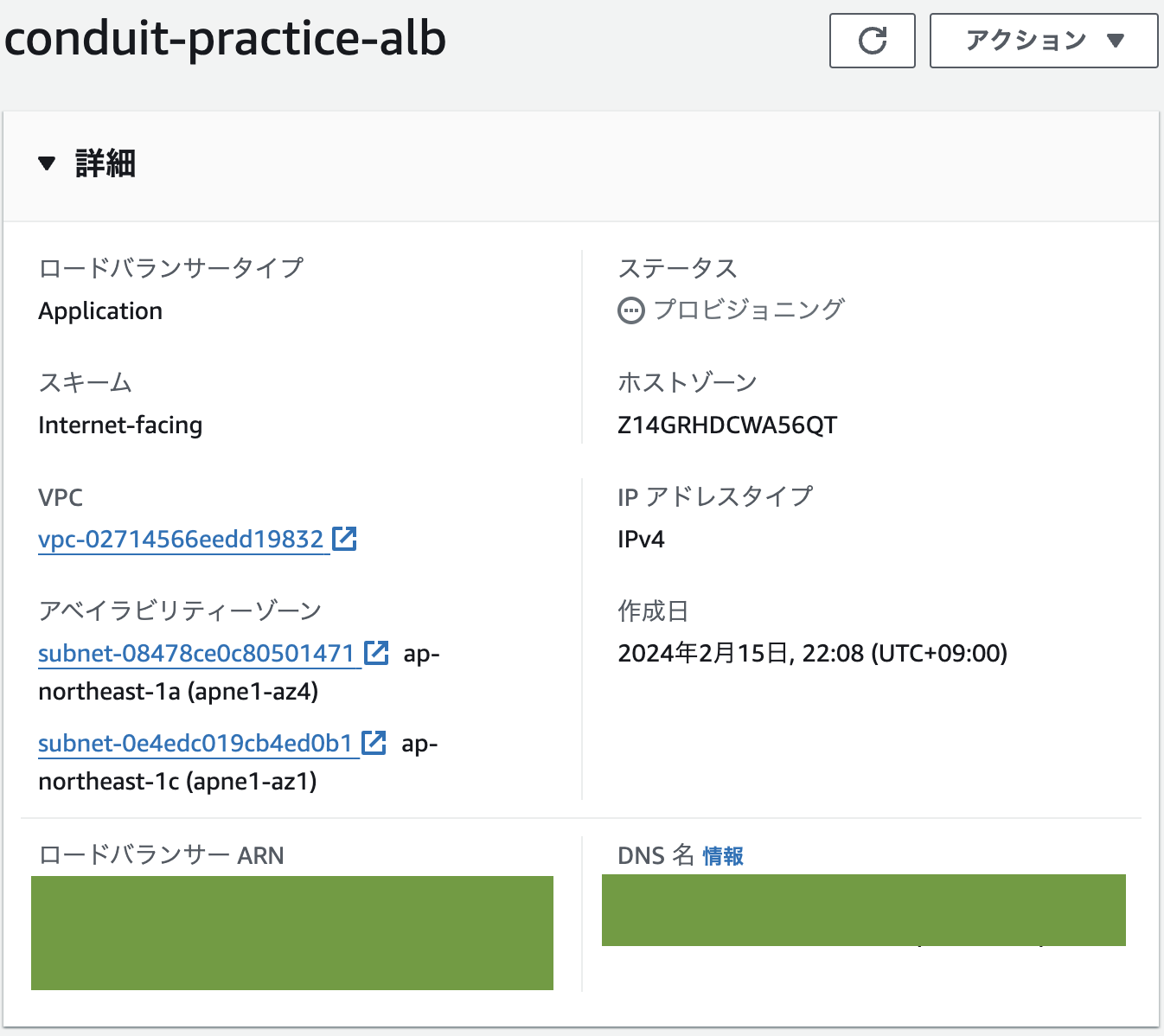Click the アクション dropdown arrow
Viewport: 1164px width, 1036px height.
tap(1116, 40)
